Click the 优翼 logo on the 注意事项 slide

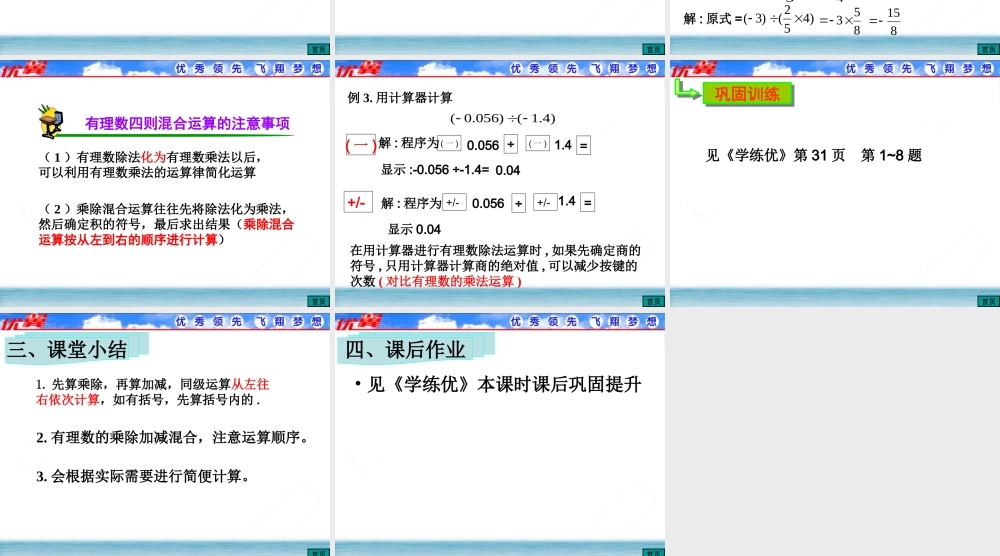pyautogui.click(x=24, y=69)
